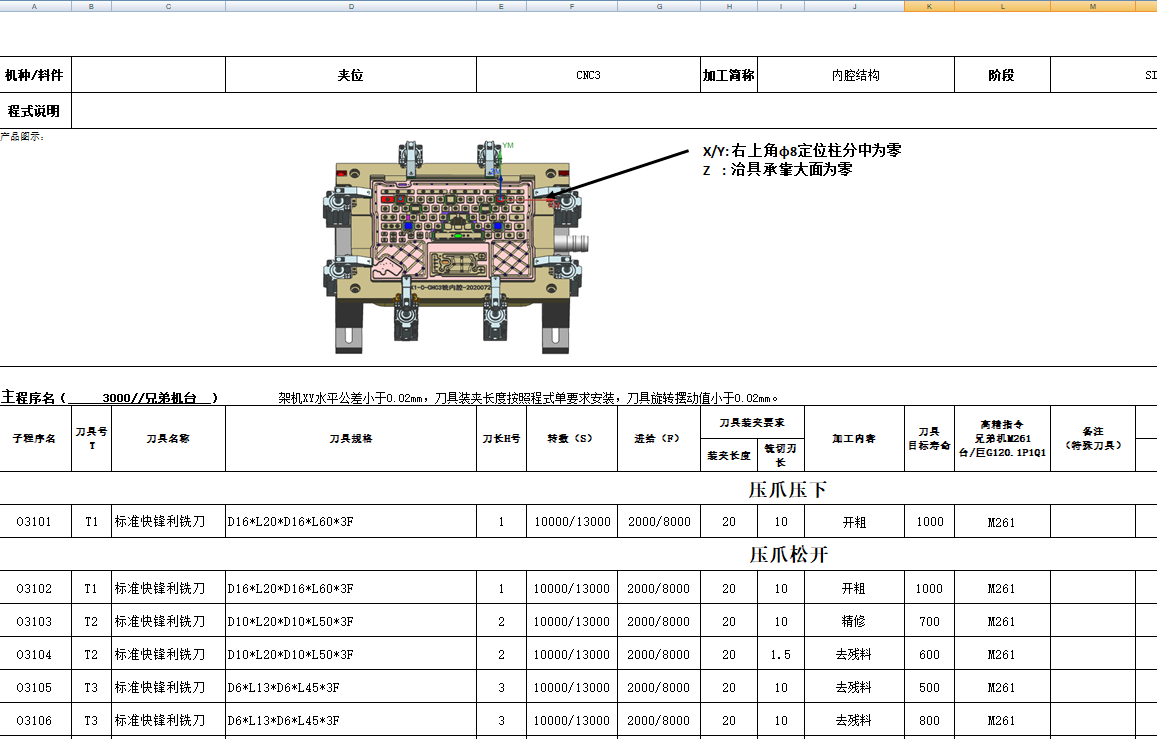
Task: Select the 03104 subprogram cell
Action: (35, 655)
